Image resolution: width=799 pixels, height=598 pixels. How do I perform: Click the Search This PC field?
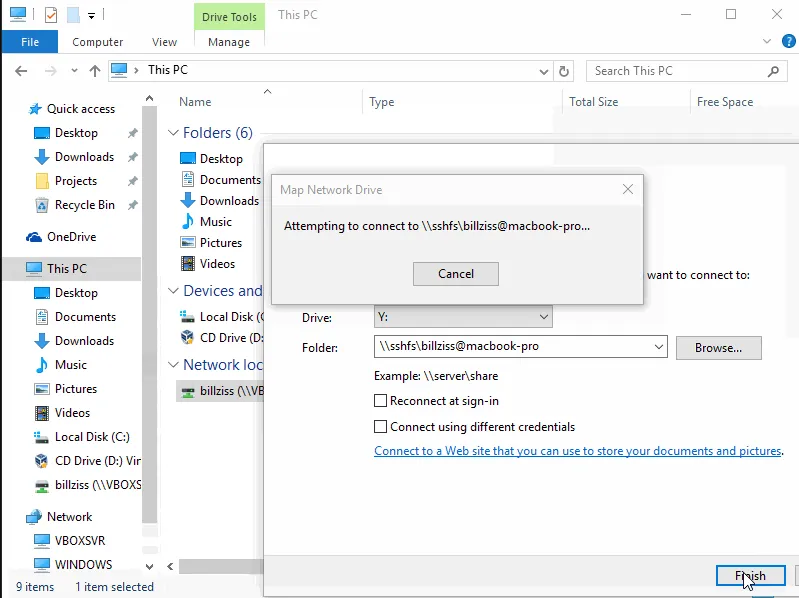click(675, 71)
